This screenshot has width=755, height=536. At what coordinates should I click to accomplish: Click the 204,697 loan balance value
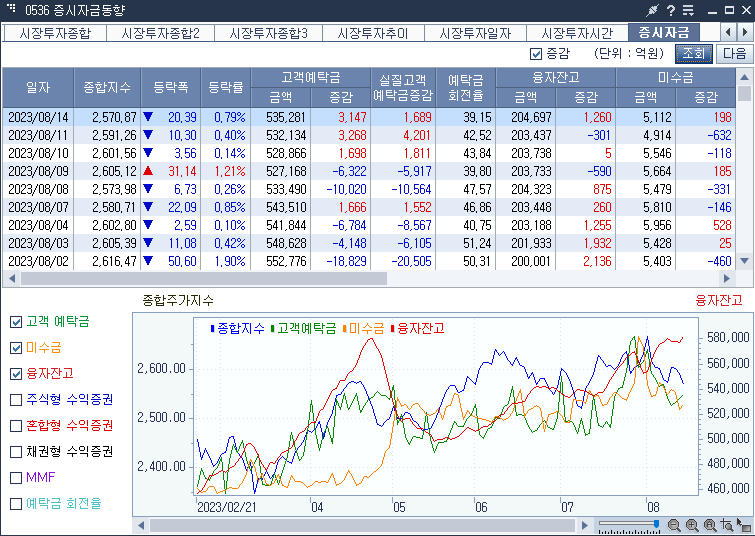(x=531, y=117)
